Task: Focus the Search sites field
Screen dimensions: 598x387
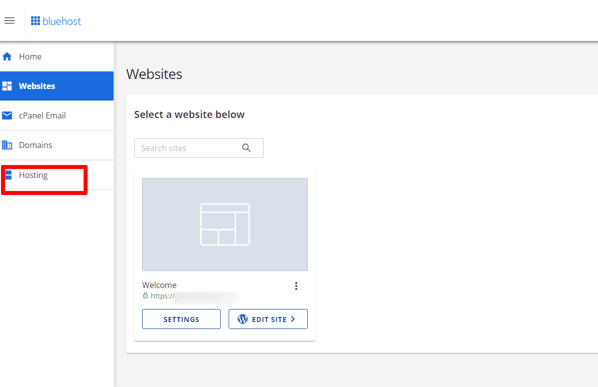Action: pos(199,148)
